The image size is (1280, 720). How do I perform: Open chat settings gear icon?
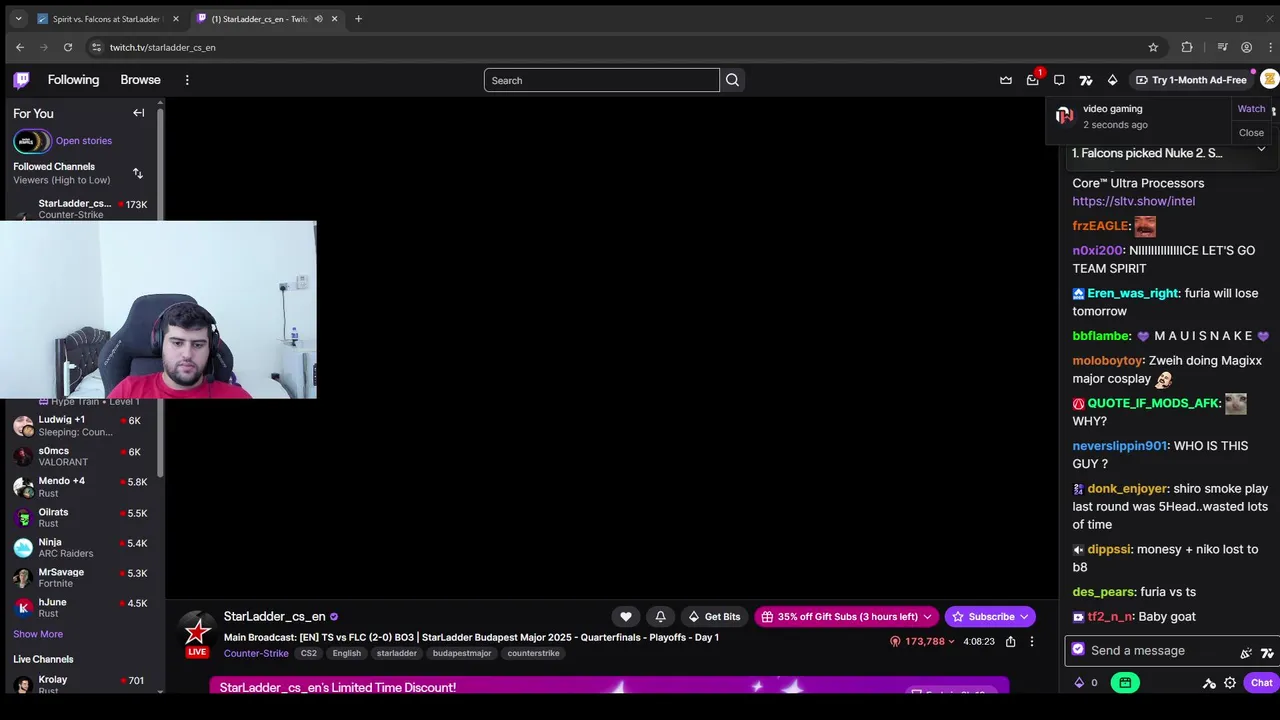(1230, 683)
